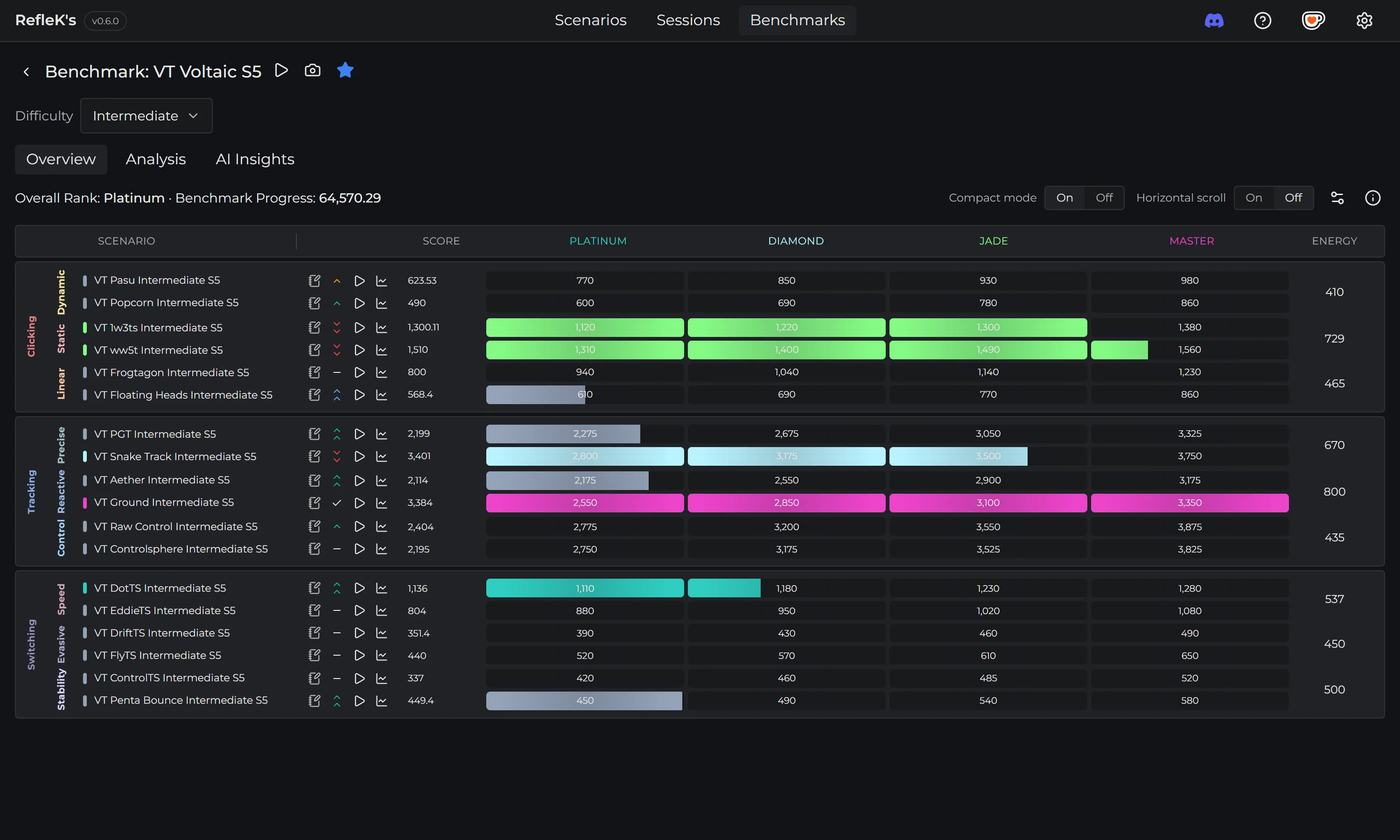Navigate to the Sessions page

click(x=688, y=20)
